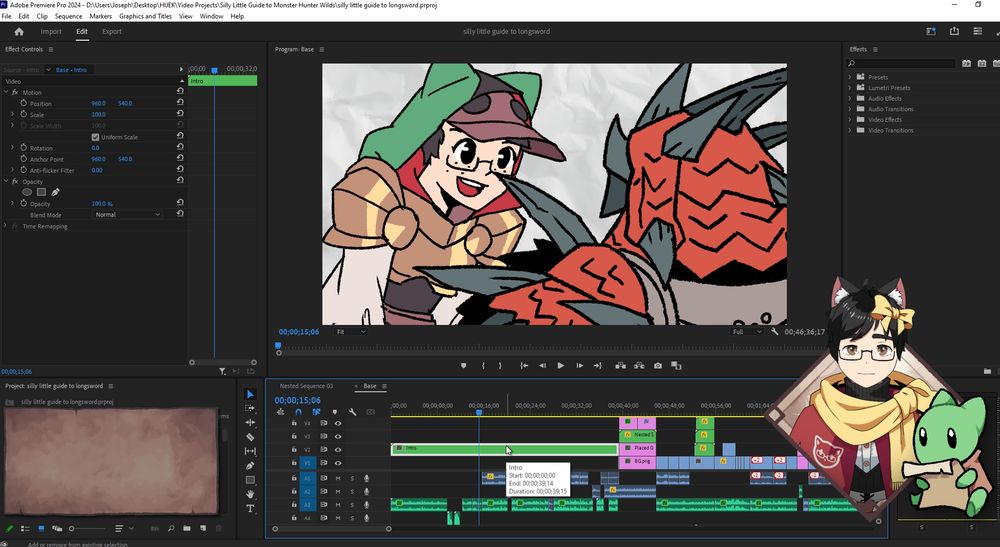The width and height of the screenshot is (1000, 547).
Task: Toggle Uniform Scale checkbox
Action: pos(95,137)
